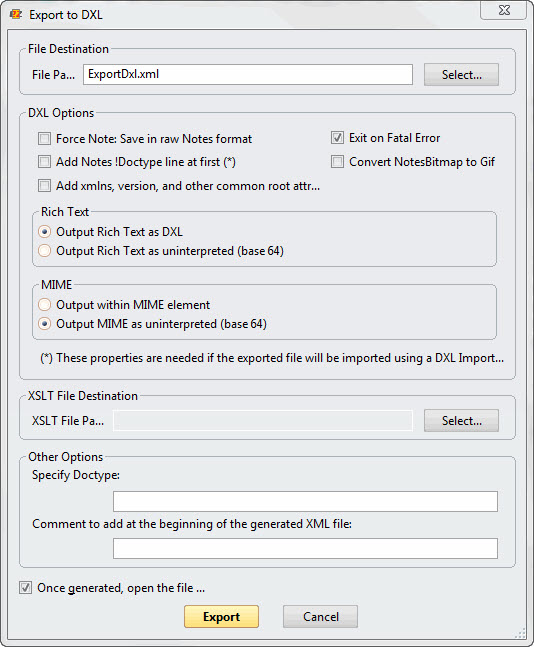Click the XSLT File Path field
Viewport: 534px width, 647px height.
[x=263, y=421]
